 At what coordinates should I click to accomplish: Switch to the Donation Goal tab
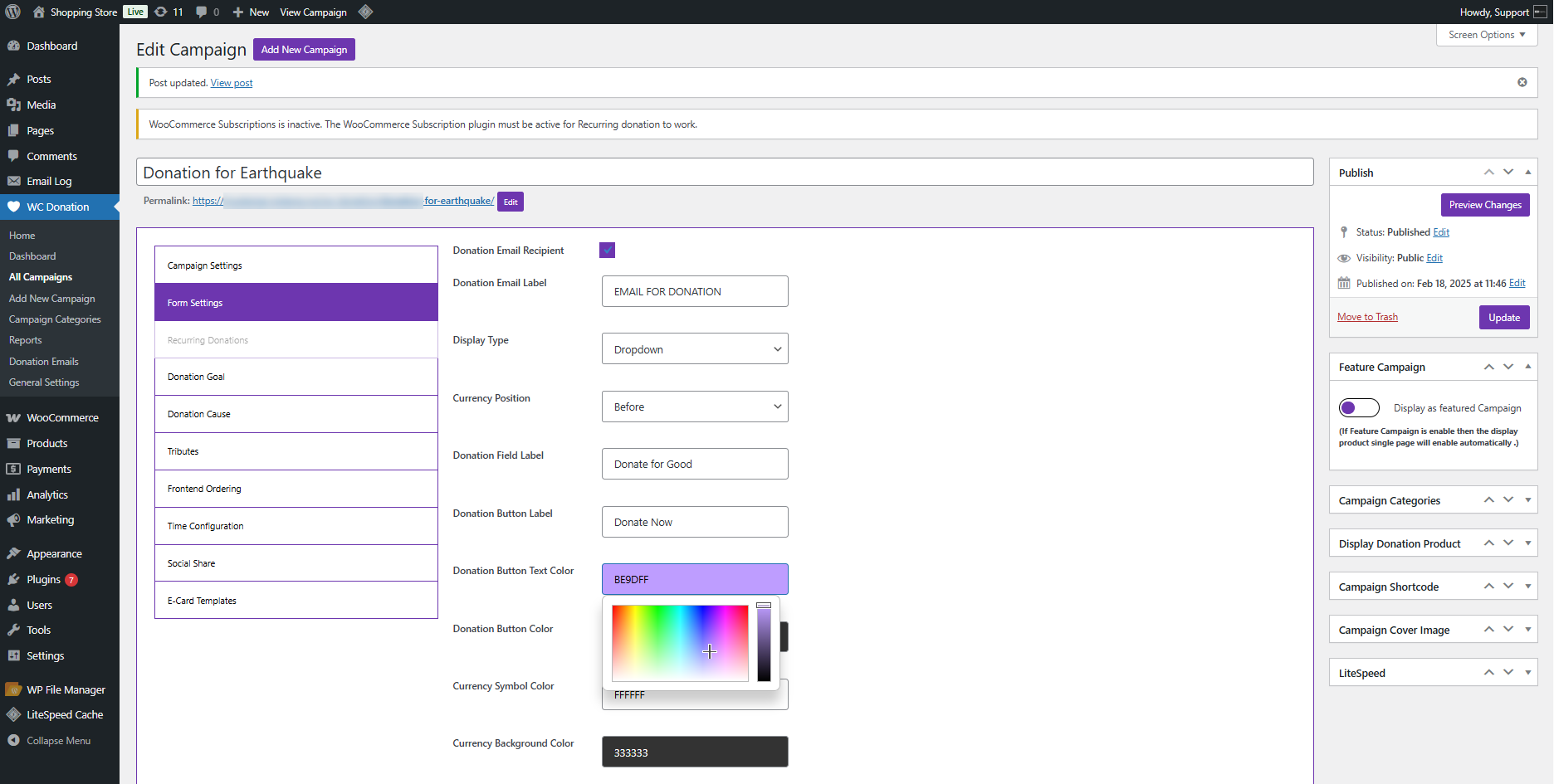click(296, 377)
